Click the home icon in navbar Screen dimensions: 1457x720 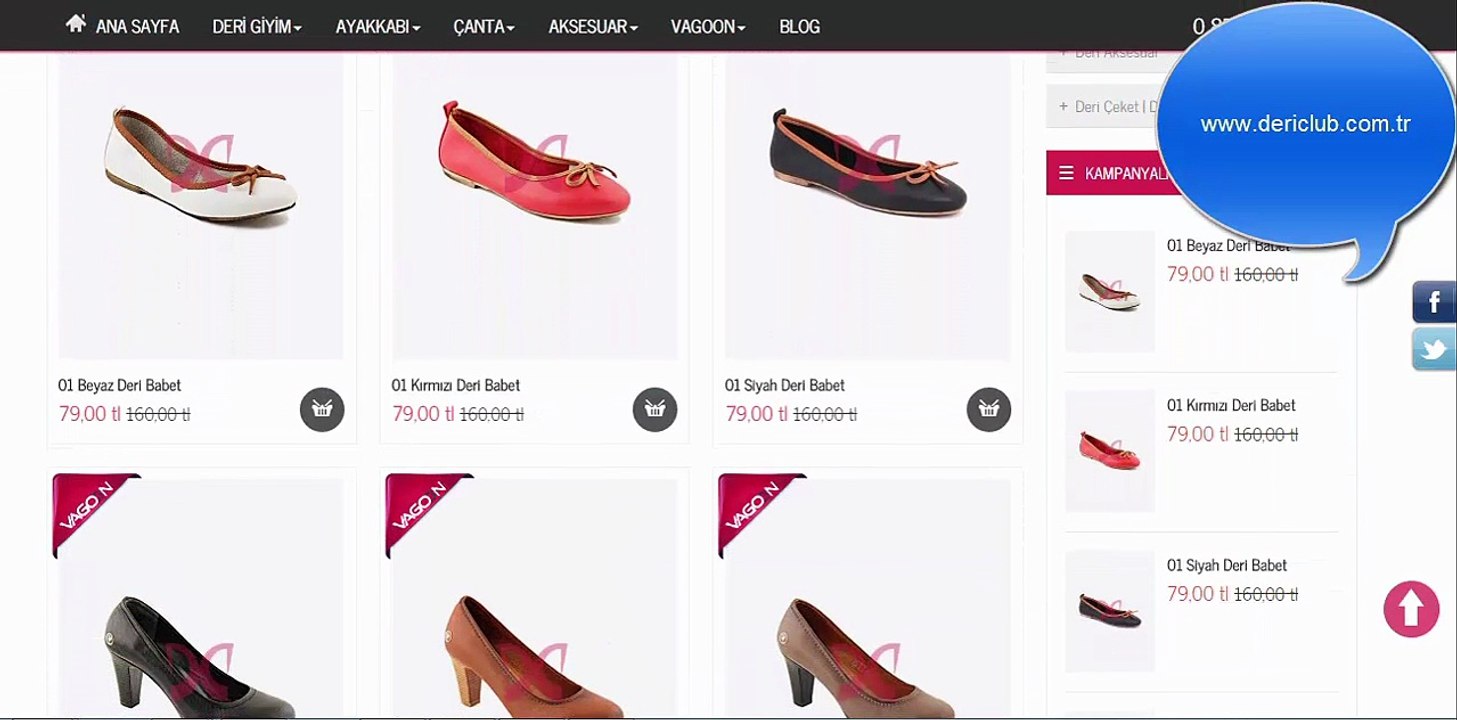click(75, 24)
